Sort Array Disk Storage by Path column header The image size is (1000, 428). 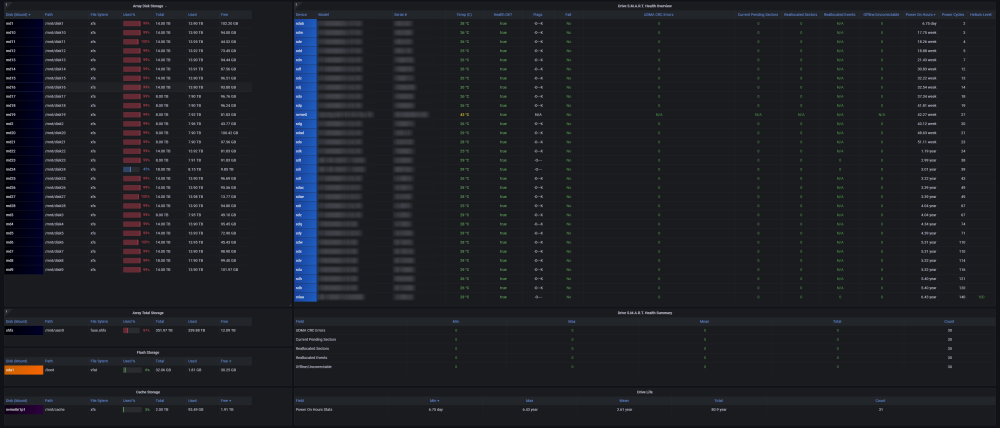49,14
